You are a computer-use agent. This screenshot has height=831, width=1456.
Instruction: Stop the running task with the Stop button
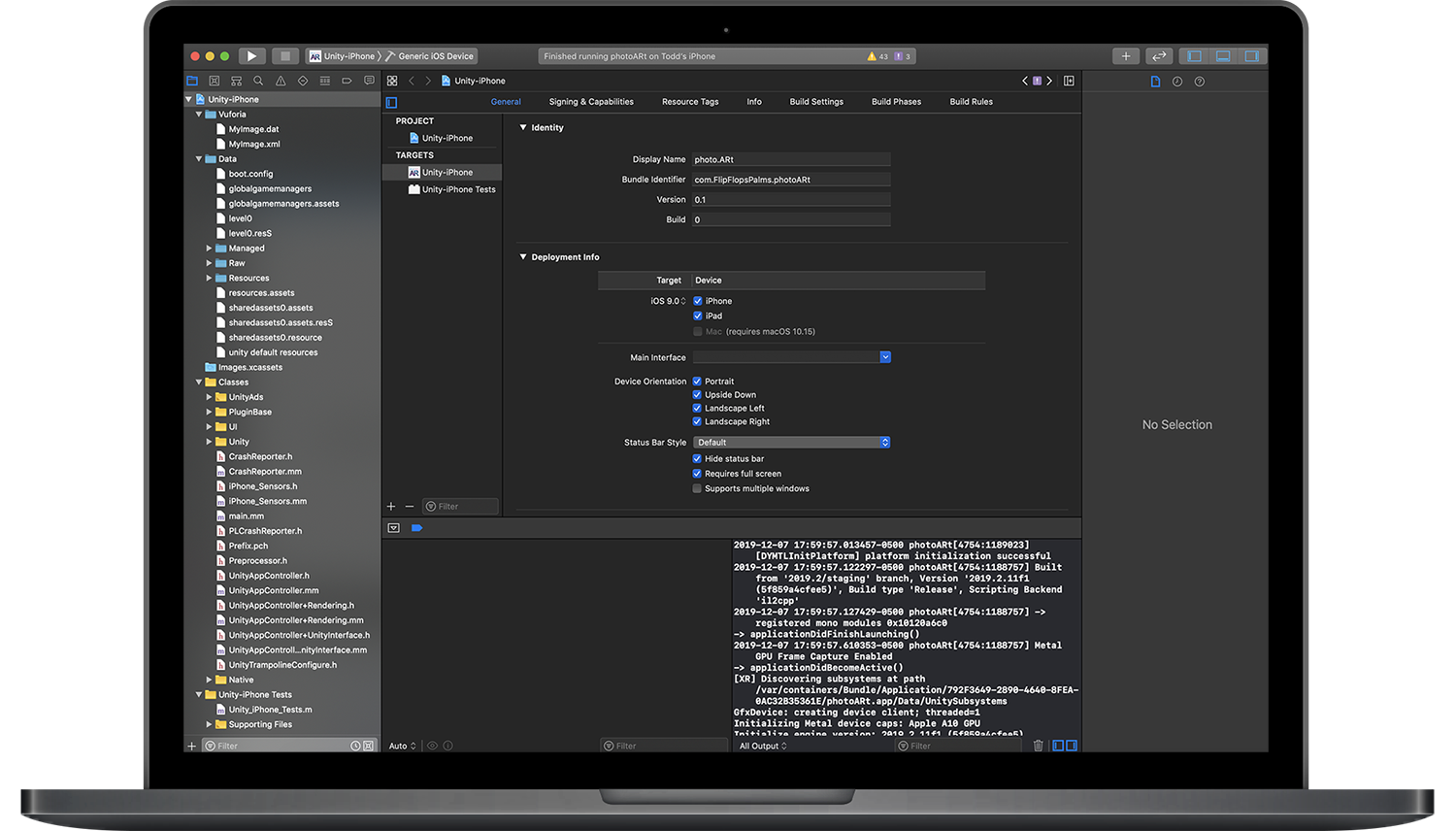pyautogui.click(x=284, y=56)
